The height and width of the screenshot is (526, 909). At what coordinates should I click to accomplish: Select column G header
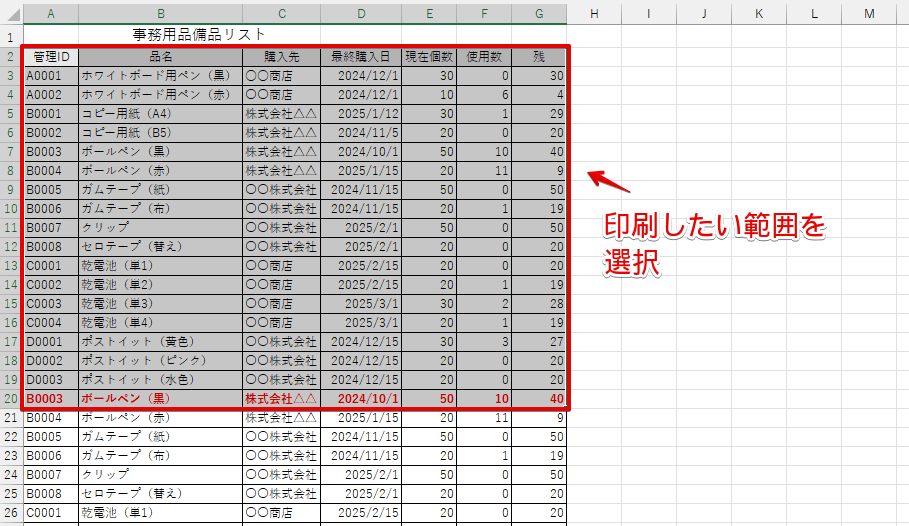tap(539, 13)
